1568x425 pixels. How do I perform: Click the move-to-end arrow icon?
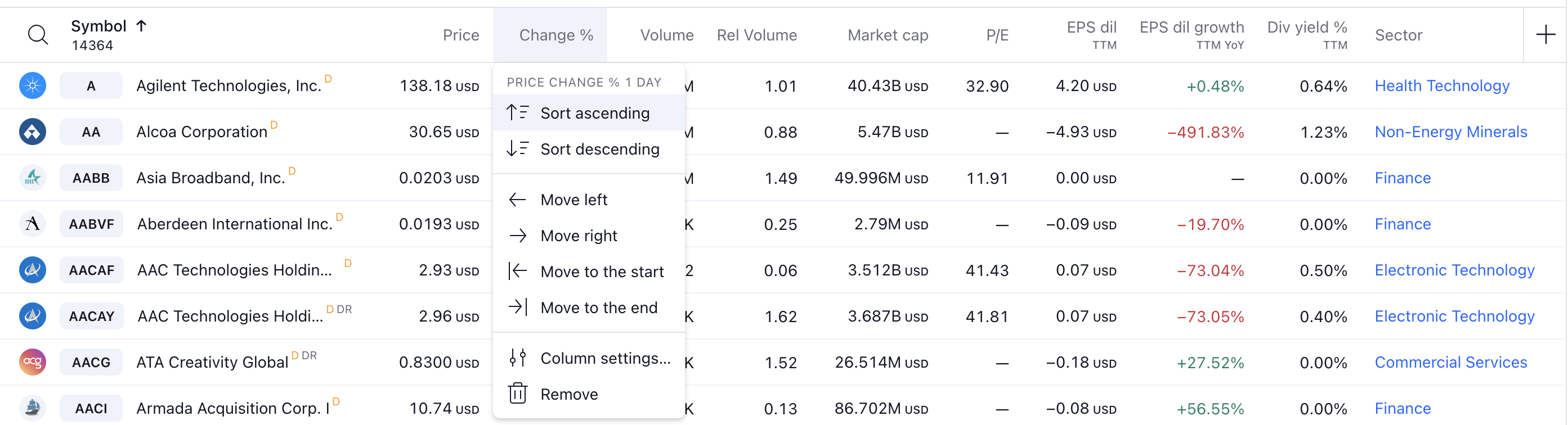click(x=517, y=308)
